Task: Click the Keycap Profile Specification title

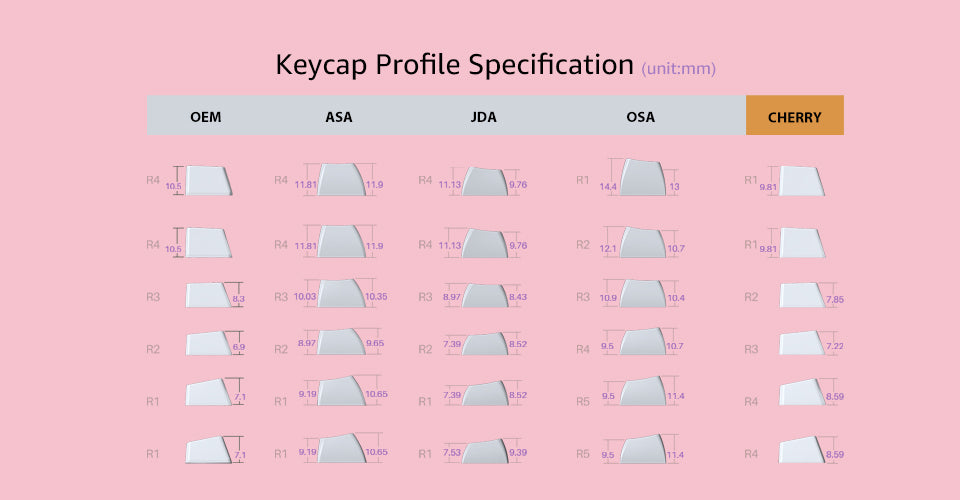Action: (454, 65)
